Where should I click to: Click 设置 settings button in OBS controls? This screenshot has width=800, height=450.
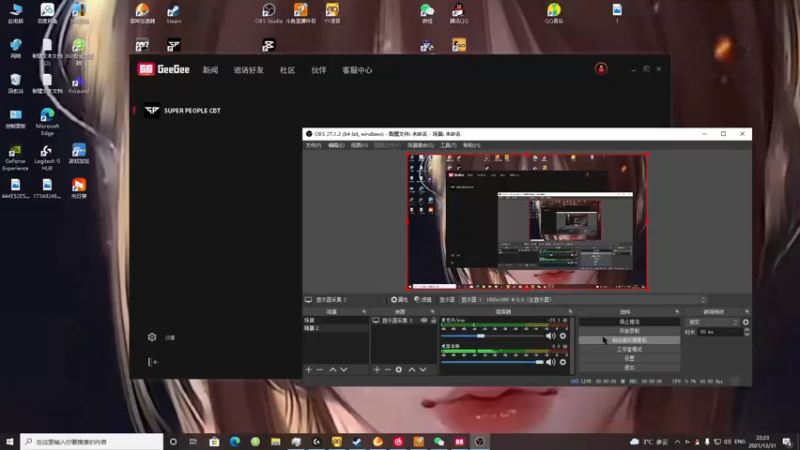pyautogui.click(x=629, y=359)
